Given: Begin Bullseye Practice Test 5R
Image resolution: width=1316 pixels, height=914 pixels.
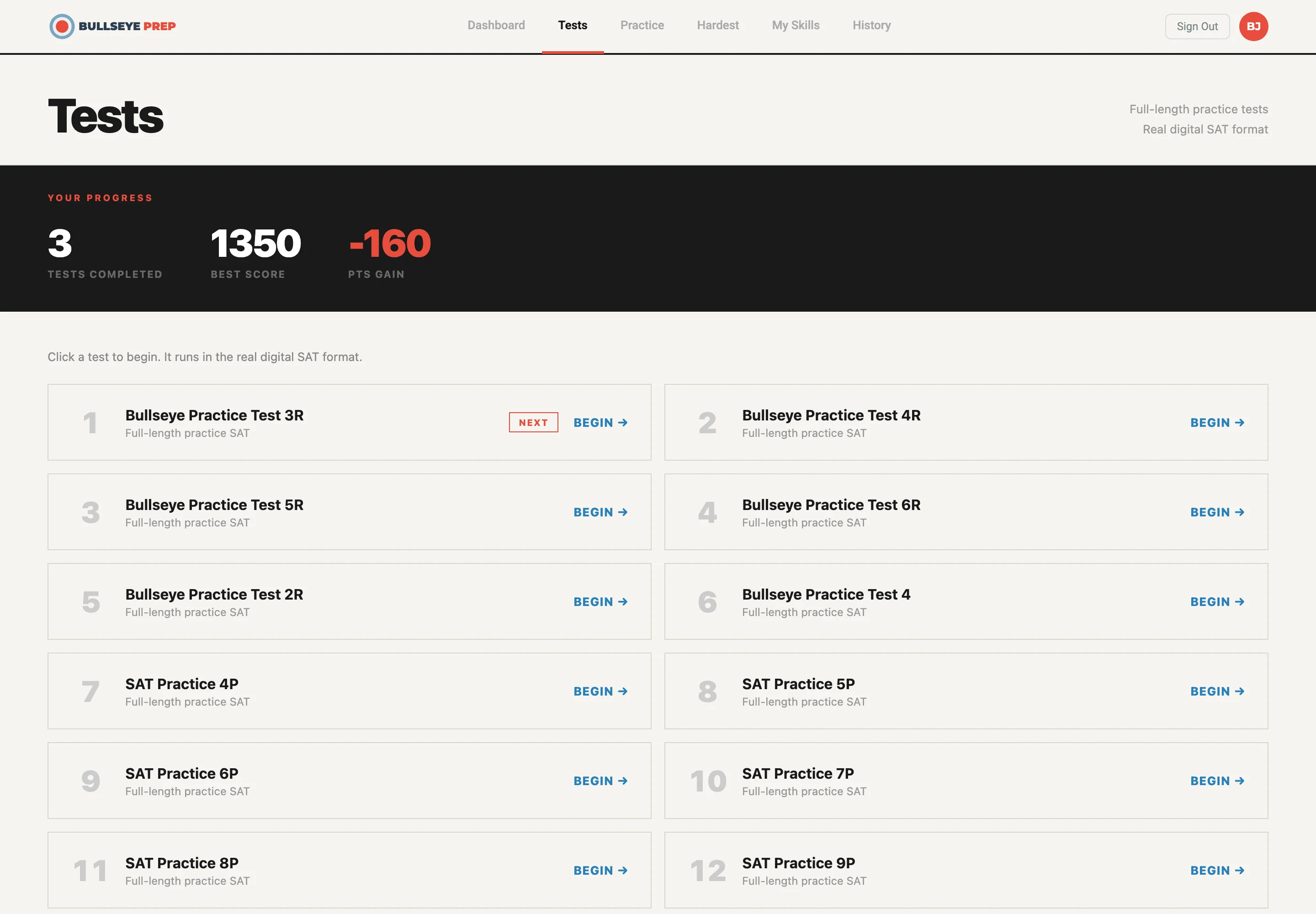Looking at the screenshot, I should [601, 512].
